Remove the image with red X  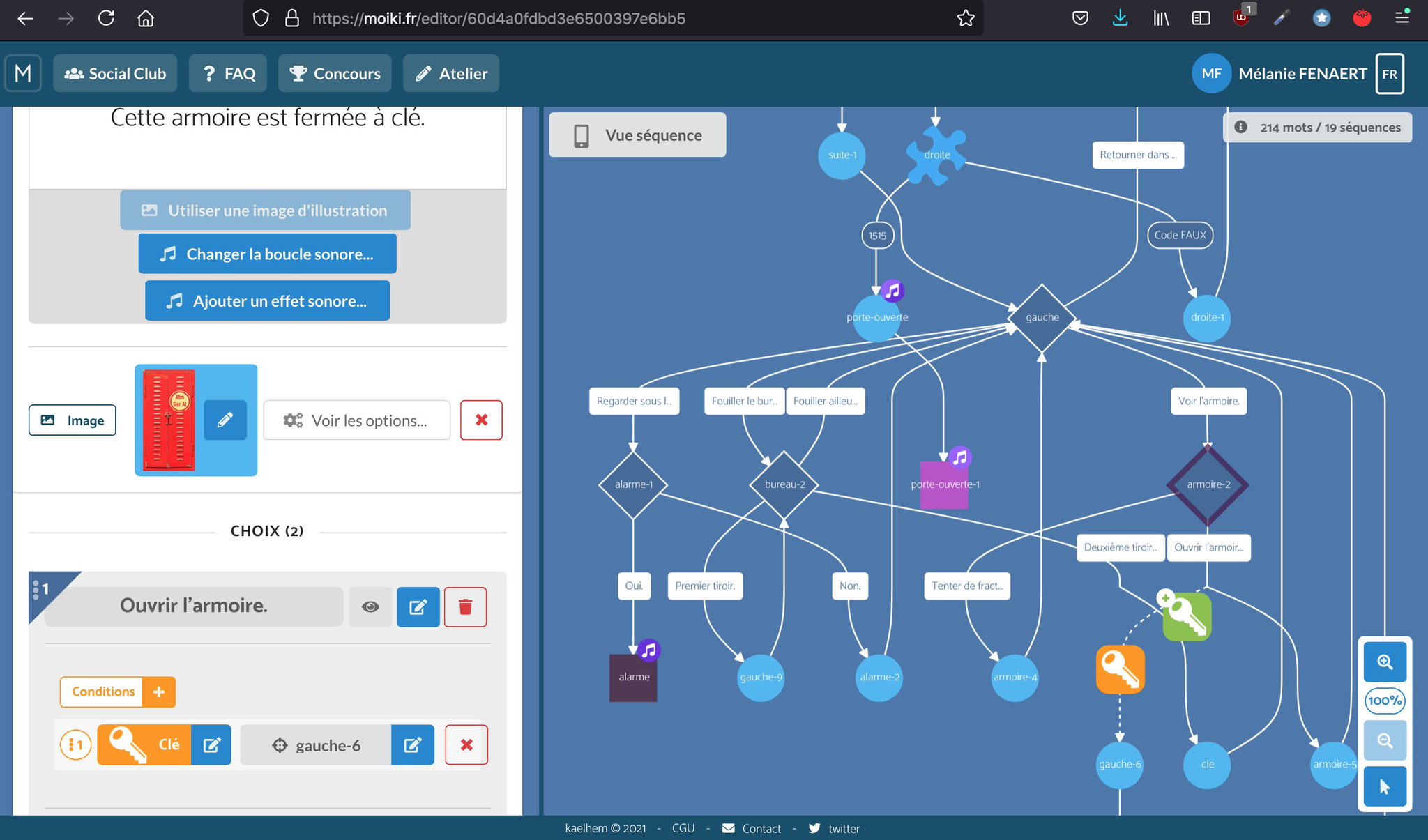(481, 420)
